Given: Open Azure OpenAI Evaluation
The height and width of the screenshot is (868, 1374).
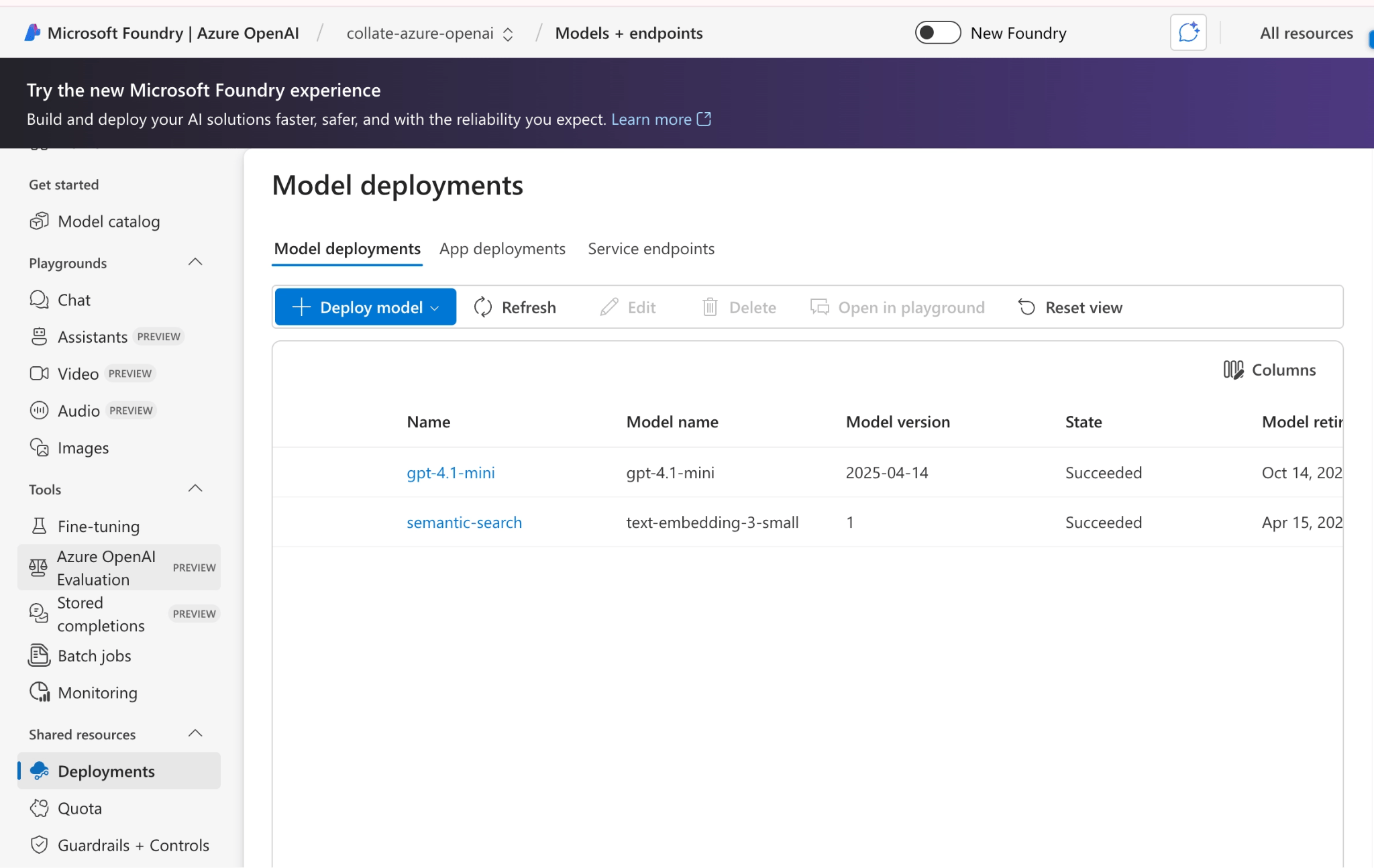Looking at the screenshot, I should pyautogui.click(x=119, y=567).
